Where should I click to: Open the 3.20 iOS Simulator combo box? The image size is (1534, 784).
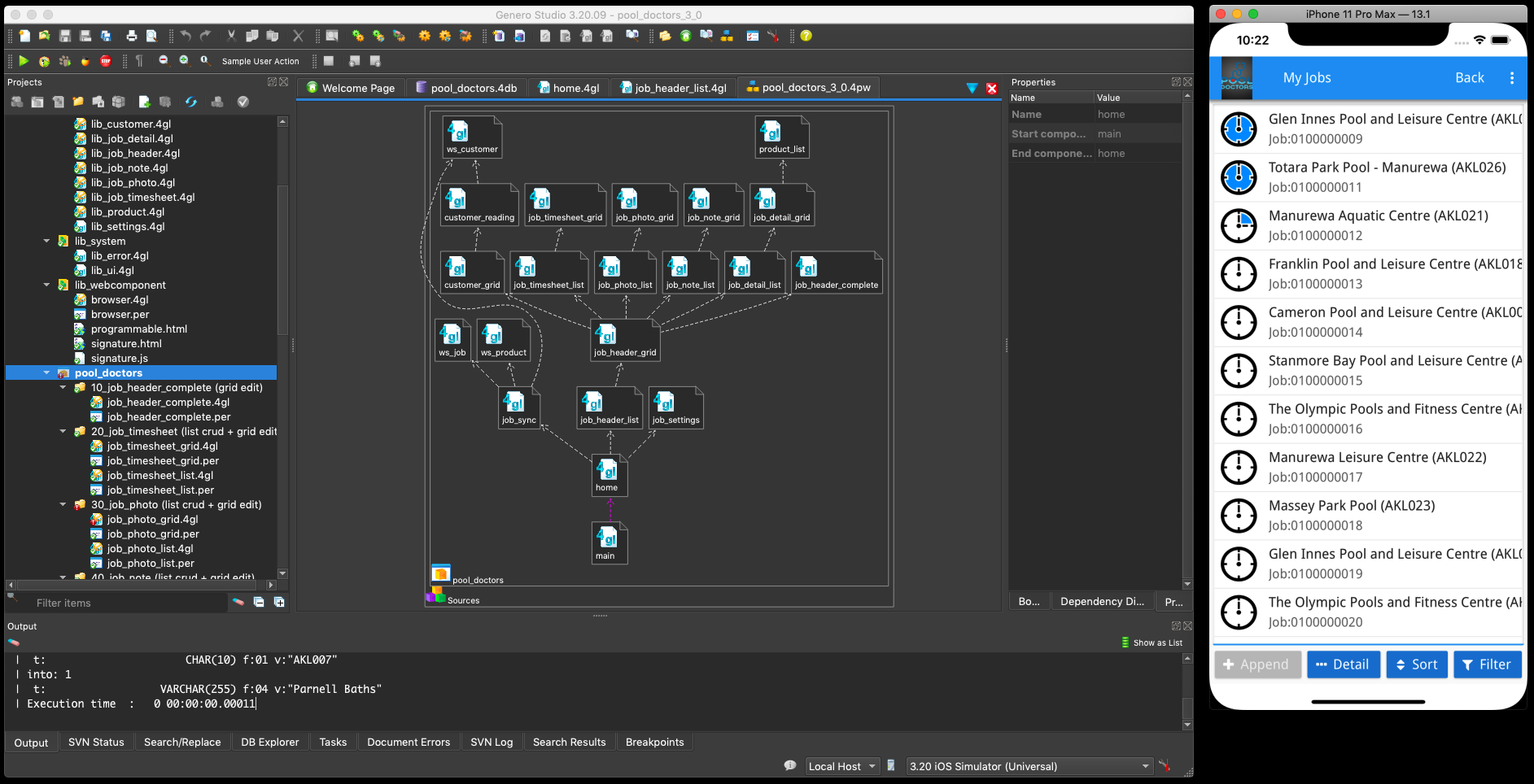(1030, 766)
